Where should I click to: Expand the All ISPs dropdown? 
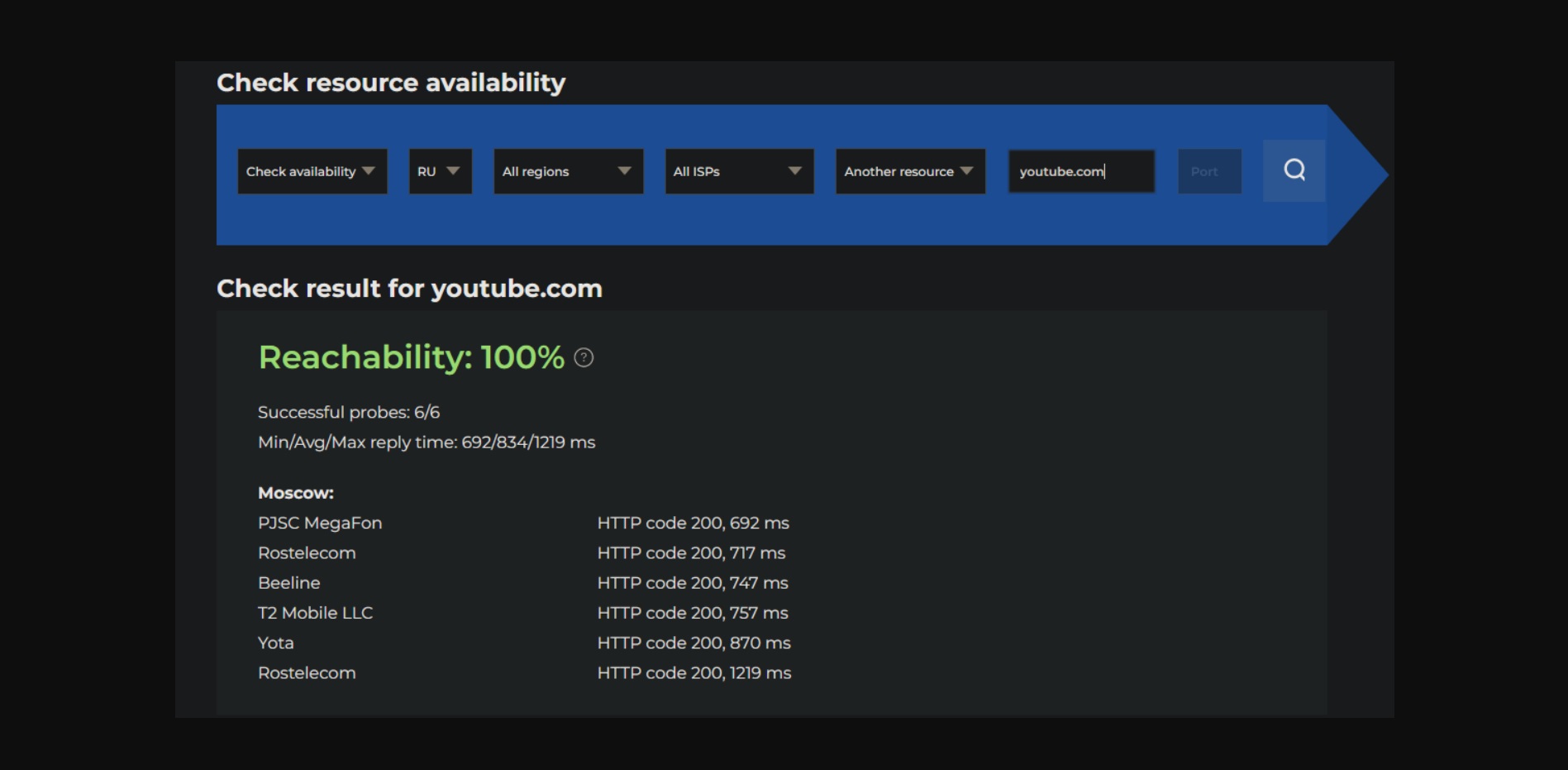pyautogui.click(x=740, y=171)
